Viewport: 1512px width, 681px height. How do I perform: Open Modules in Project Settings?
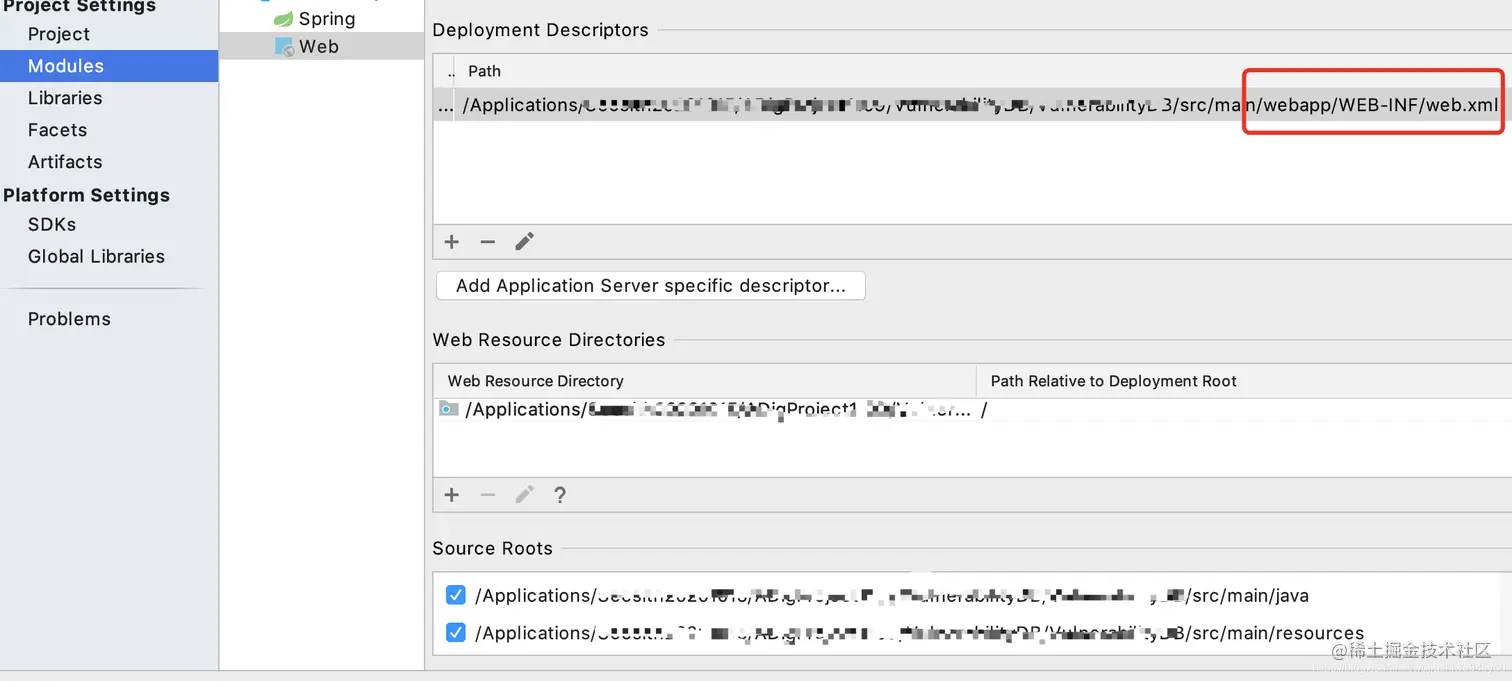[66, 66]
